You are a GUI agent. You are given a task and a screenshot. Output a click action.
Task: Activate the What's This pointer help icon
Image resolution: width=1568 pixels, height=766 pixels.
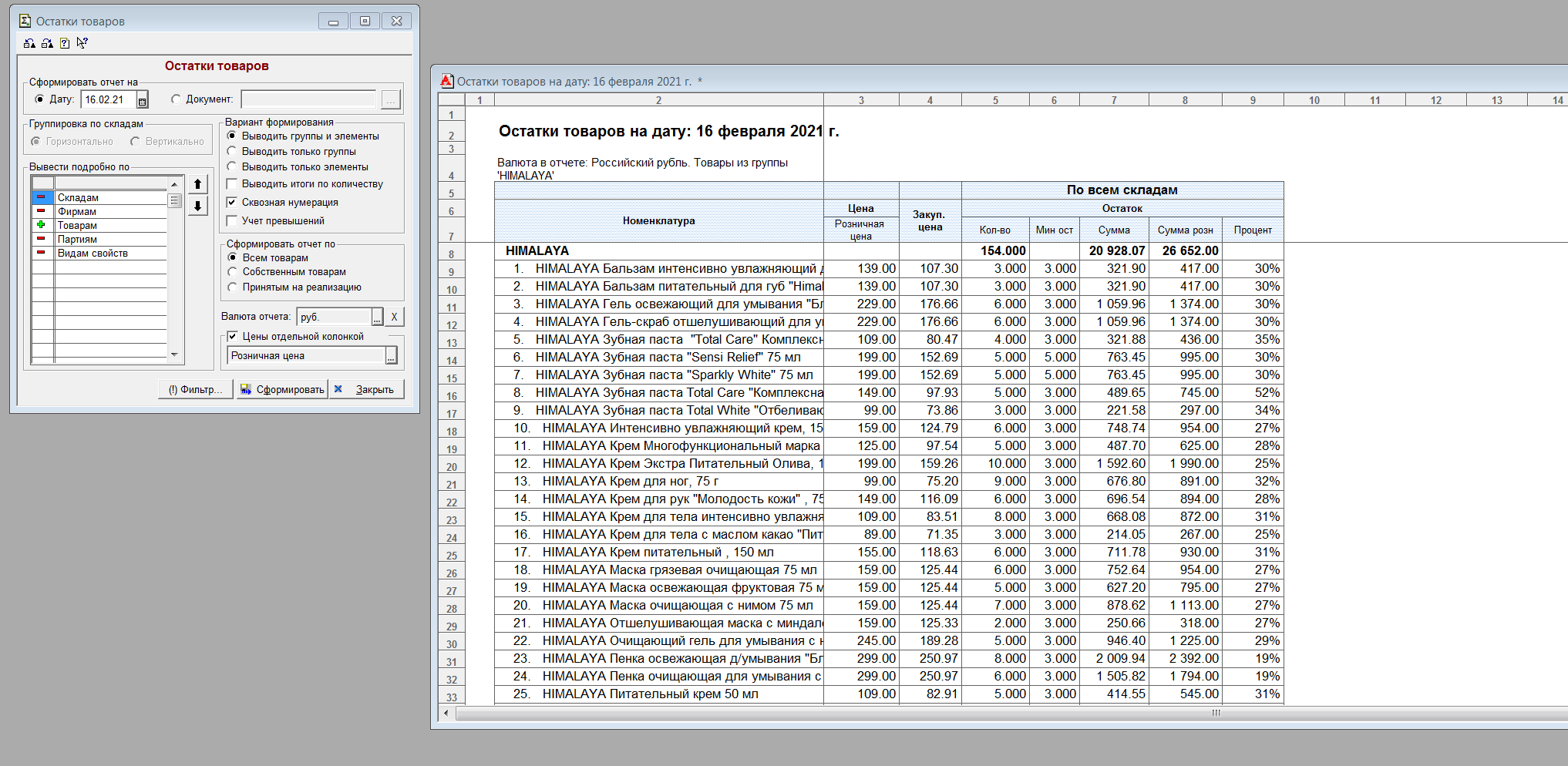click(82, 43)
